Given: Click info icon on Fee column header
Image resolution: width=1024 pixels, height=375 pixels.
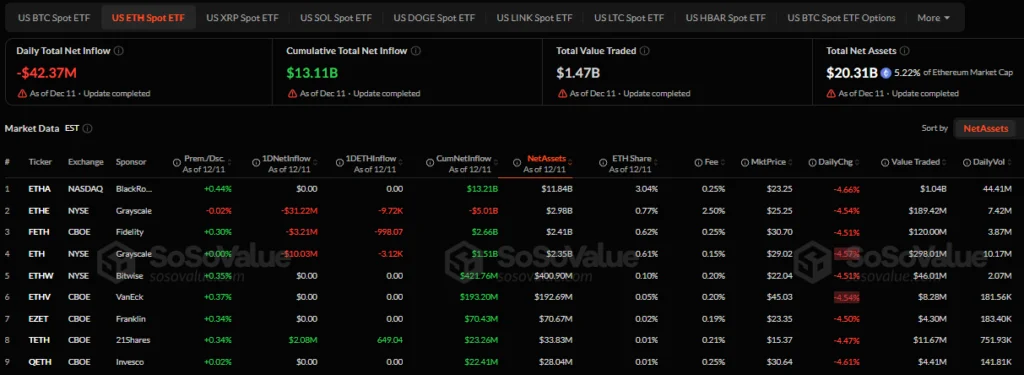Looking at the screenshot, I should coord(698,162).
